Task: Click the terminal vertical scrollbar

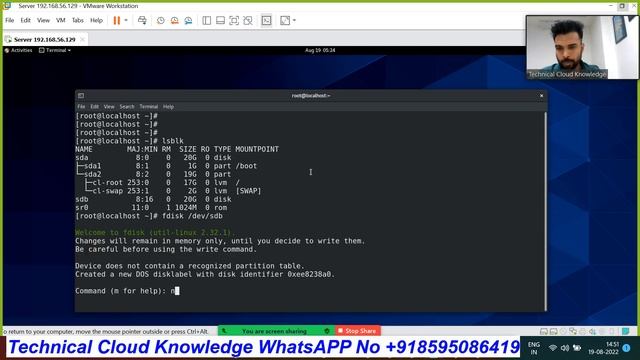Action: coord(545,211)
